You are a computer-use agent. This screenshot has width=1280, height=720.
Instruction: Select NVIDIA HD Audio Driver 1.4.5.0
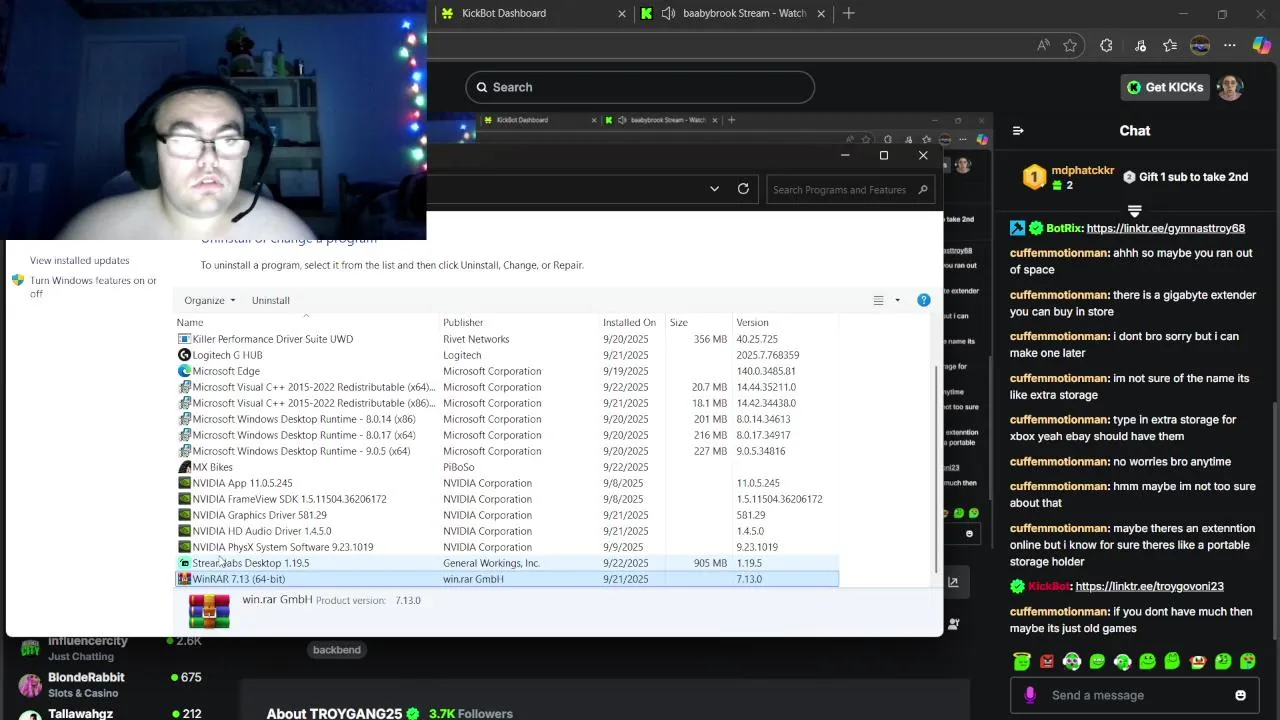(507, 531)
